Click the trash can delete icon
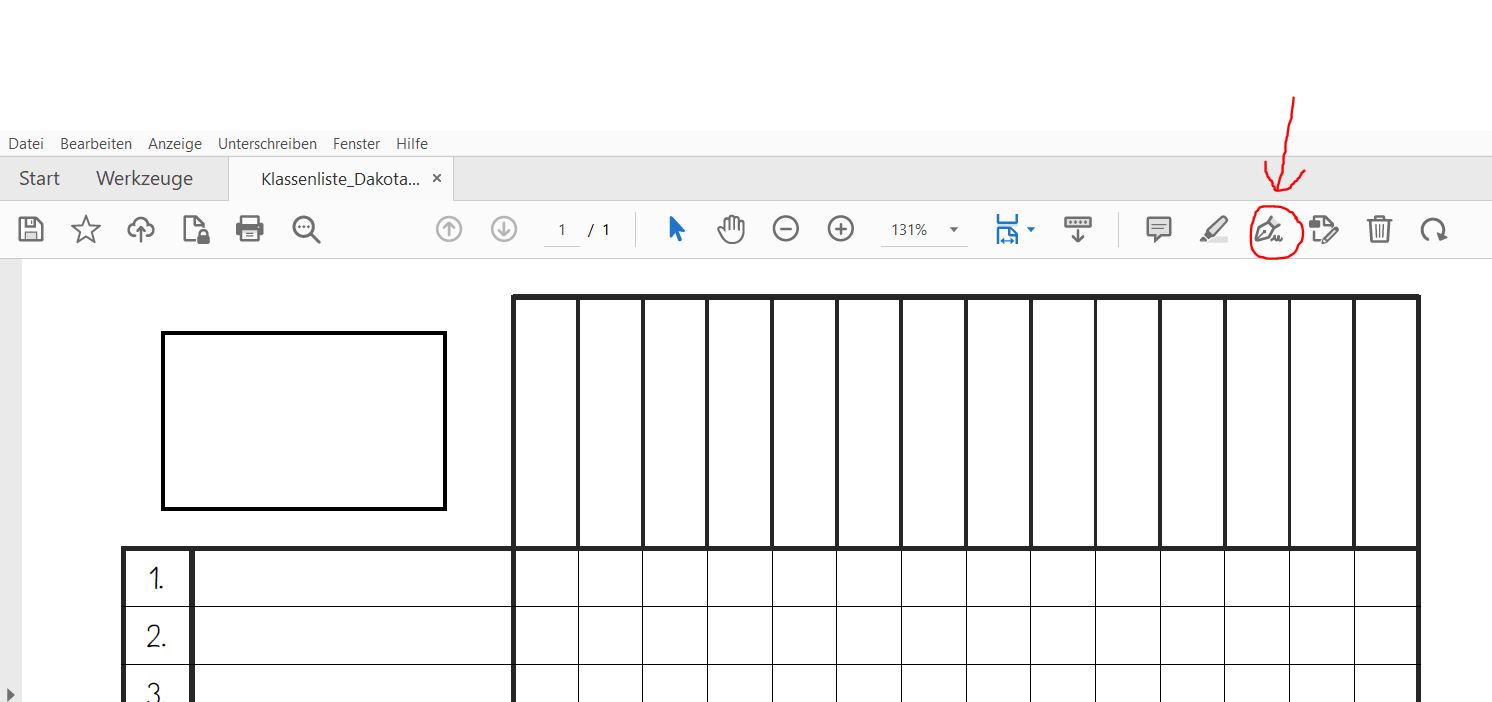The image size is (1492, 702). [1379, 229]
